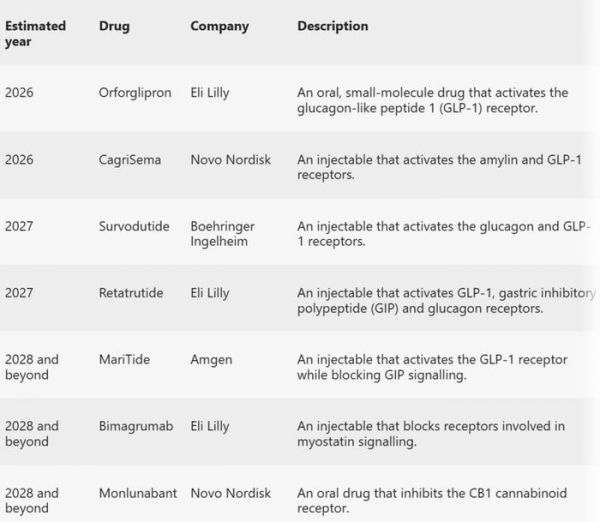Click the Monlunabant drug name
The height and width of the screenshot is (522, 600).
coord(138,493)
